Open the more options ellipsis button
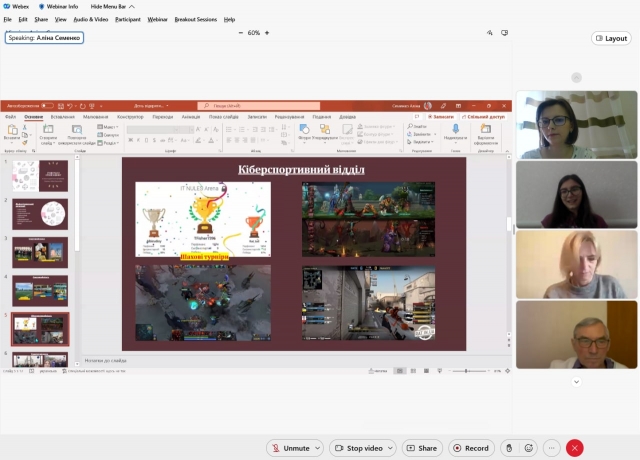 (552, 448)
